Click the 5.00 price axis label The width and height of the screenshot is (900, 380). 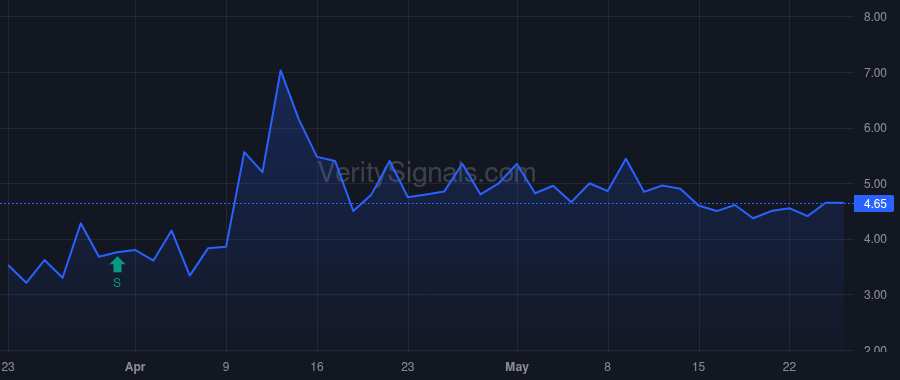pos(875,184)
